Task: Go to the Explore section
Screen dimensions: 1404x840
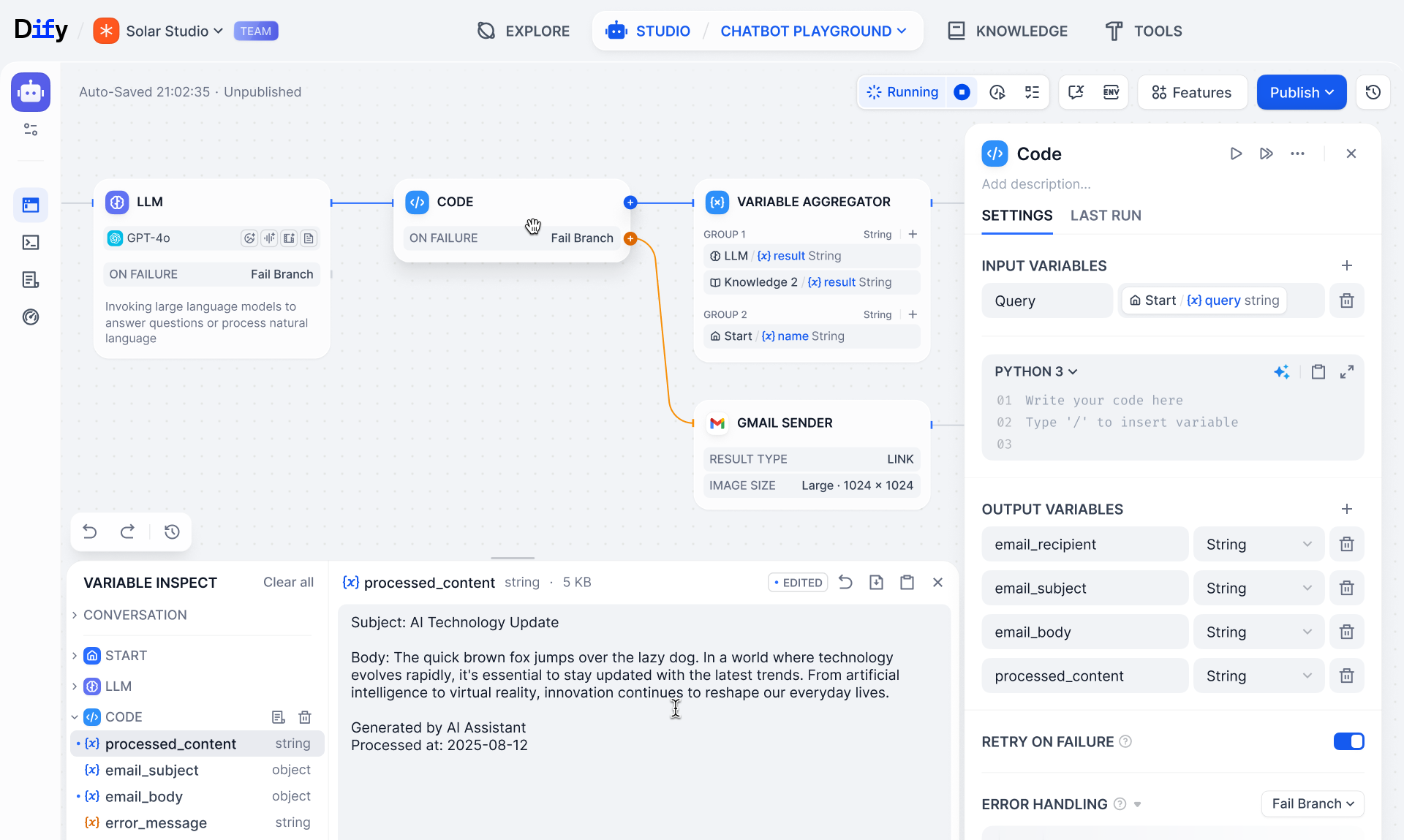Action: [x=524, y=31]
